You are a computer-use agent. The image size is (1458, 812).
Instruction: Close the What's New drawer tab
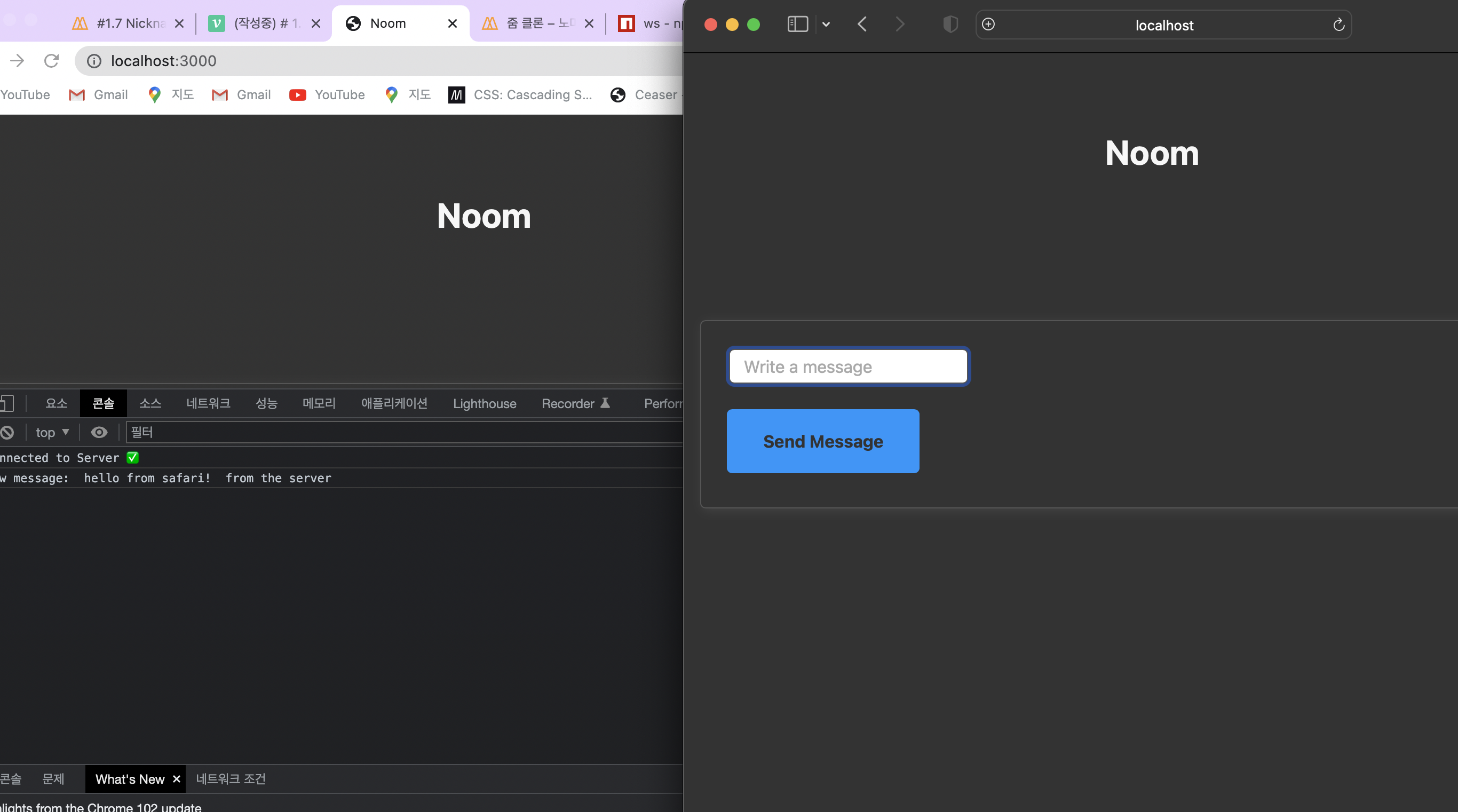[x=177, y=778]
